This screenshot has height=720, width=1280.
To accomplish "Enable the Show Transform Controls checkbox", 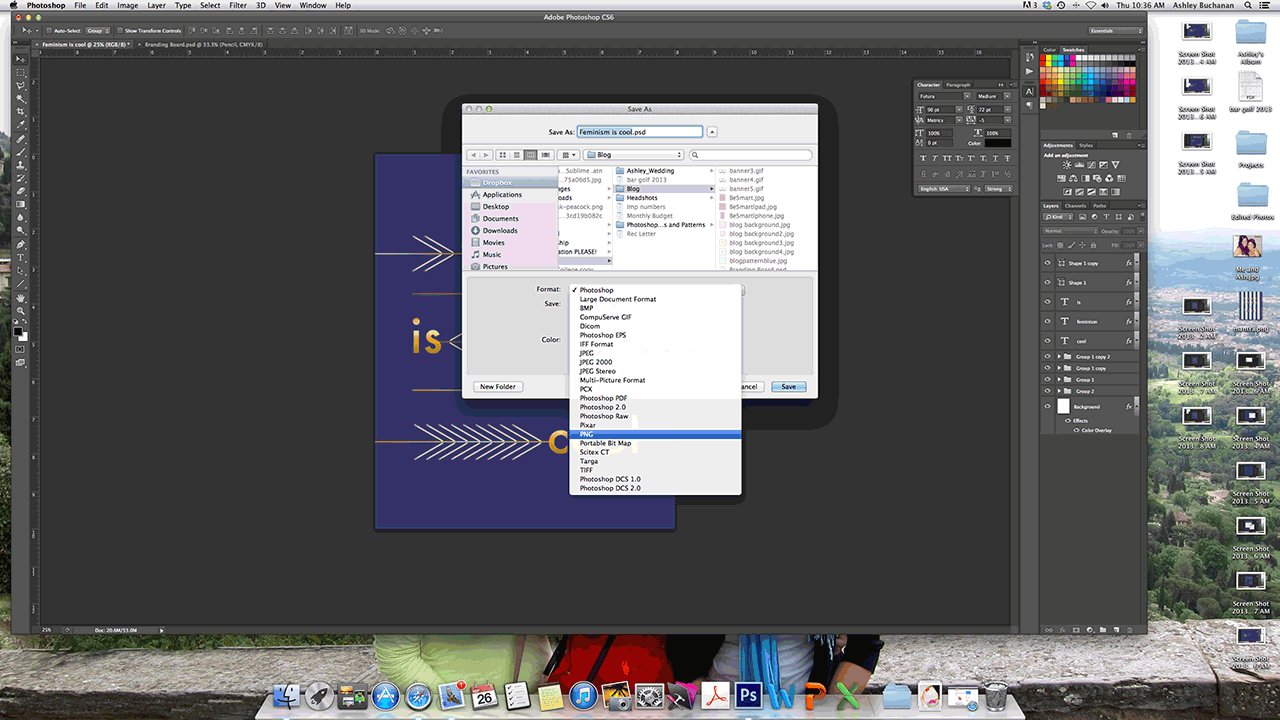I will click(119, 31).
